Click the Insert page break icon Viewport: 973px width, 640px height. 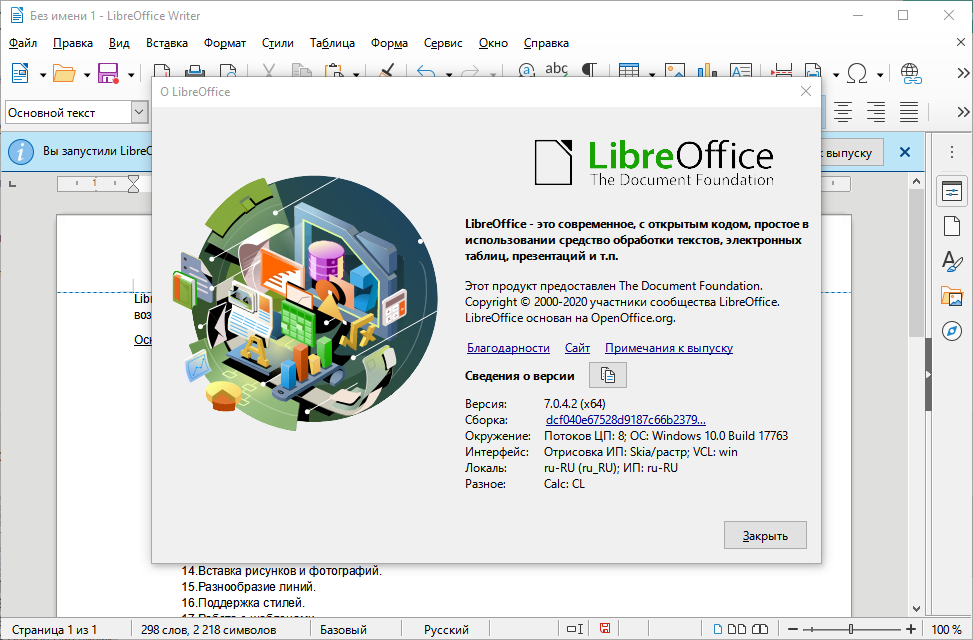(x=781, y=70)
